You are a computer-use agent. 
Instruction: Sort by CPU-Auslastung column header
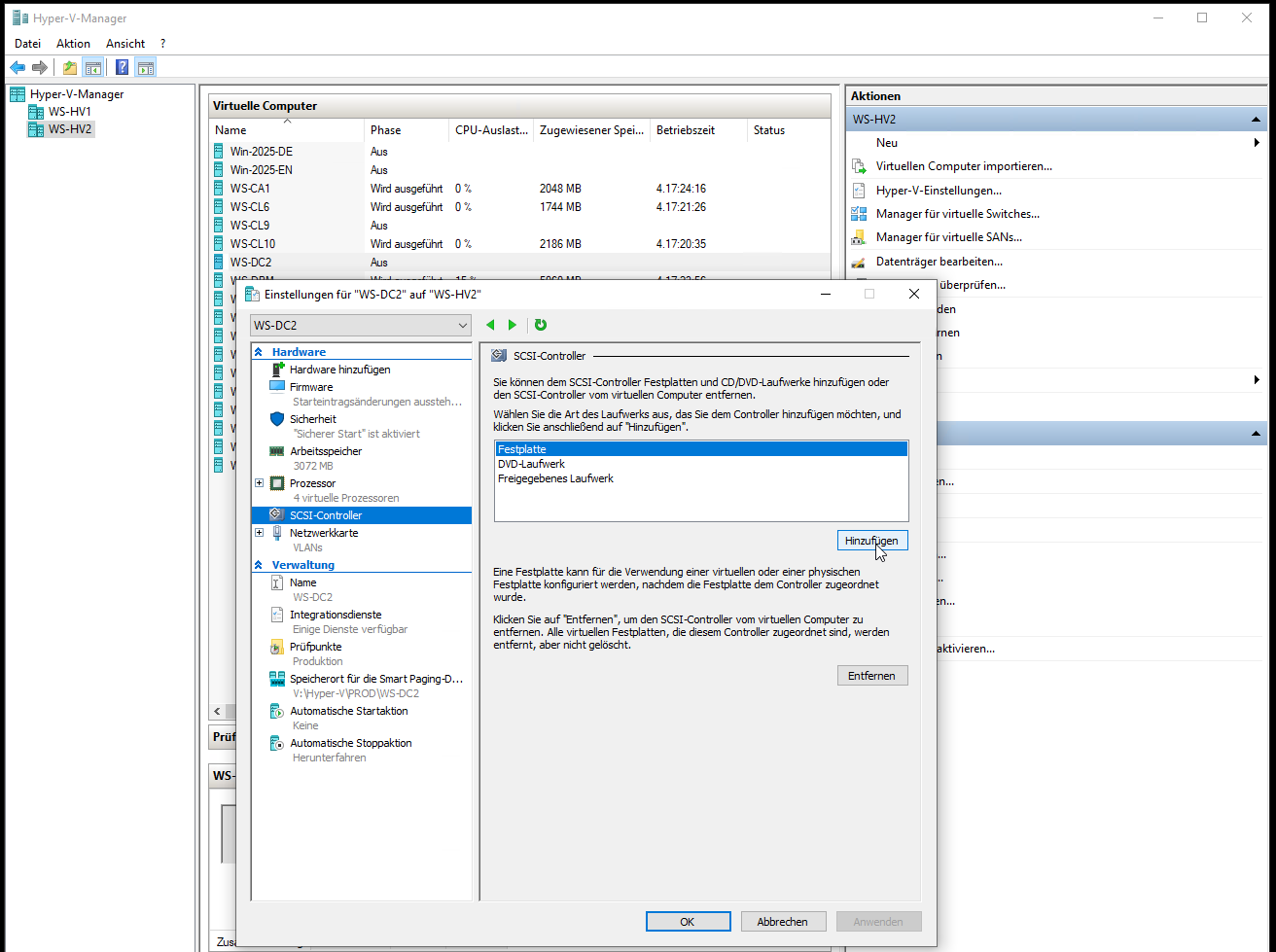491,130
